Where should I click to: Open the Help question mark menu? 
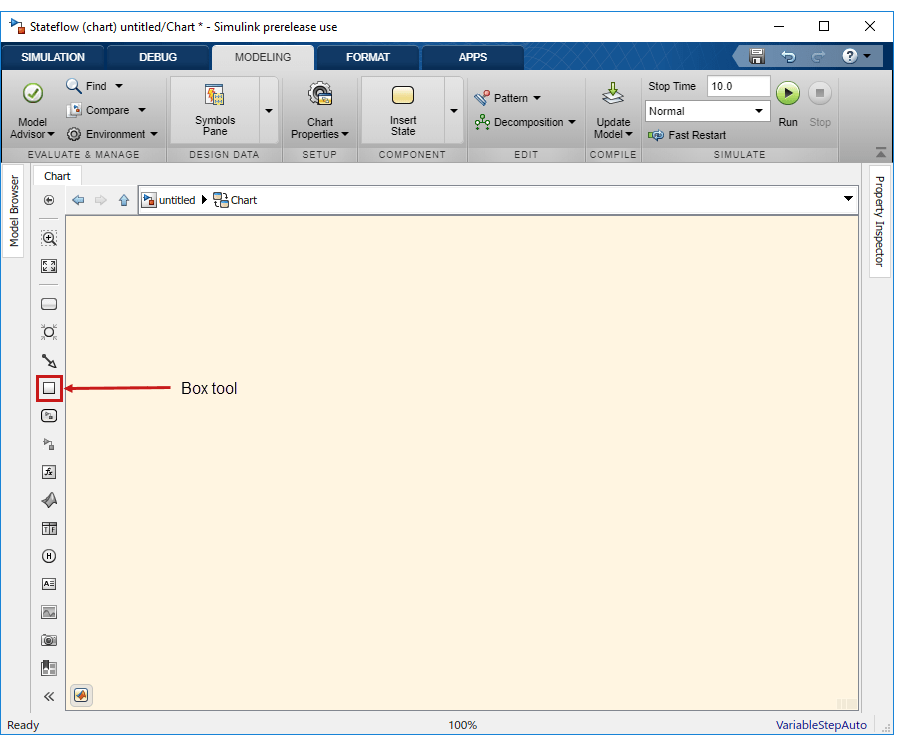pyautogui.click(x=856, y=56)
